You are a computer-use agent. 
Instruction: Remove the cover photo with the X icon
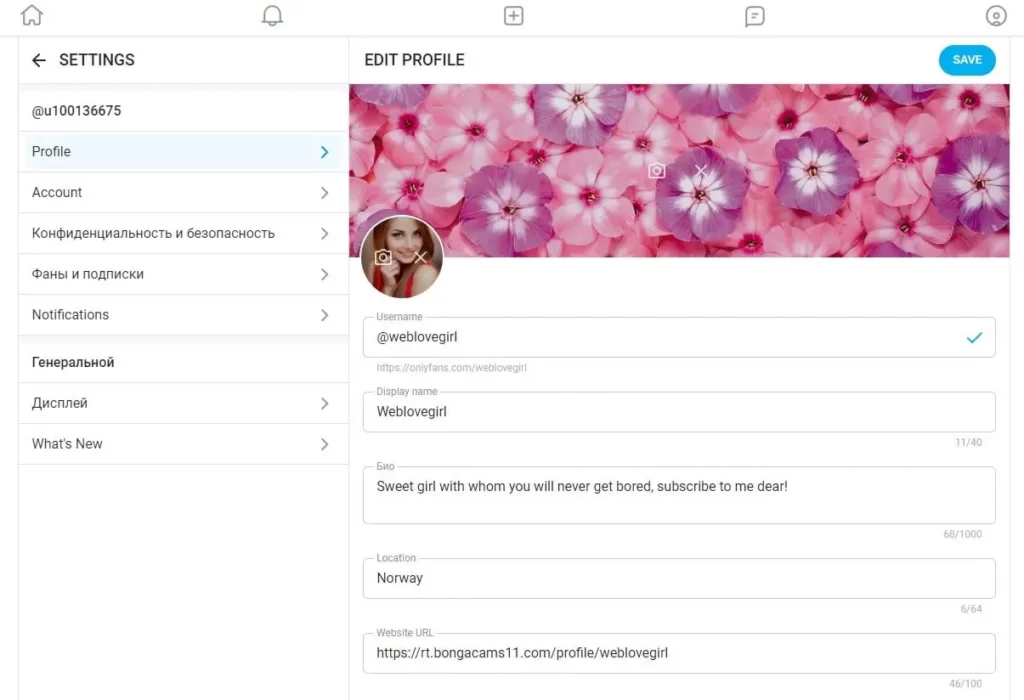click(x=701, y=170)
